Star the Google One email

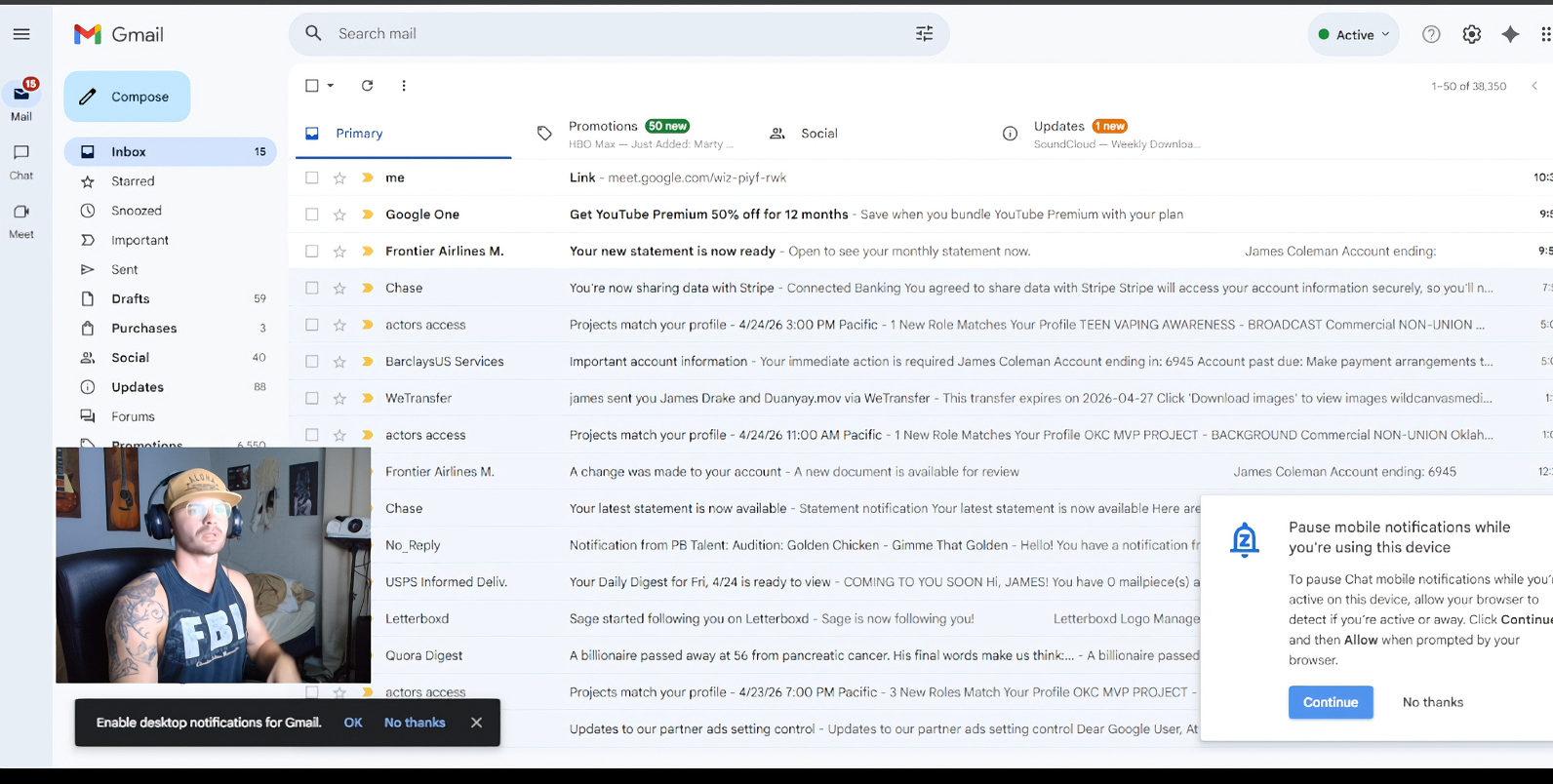(339, 215)
